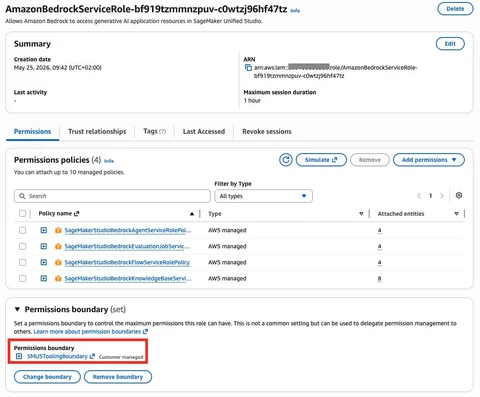
Task: Open the Last Accessed tab
Action: (204, 131)
